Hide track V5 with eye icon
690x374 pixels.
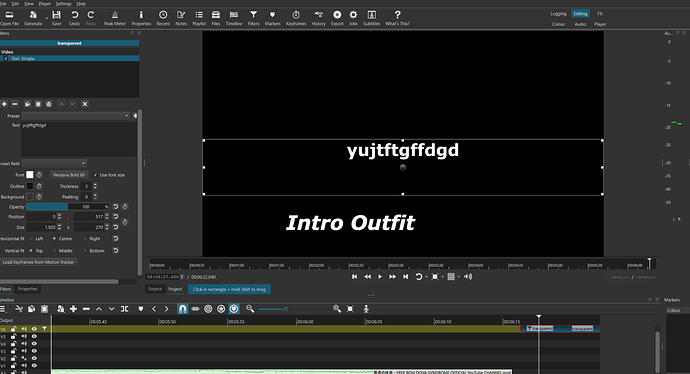pos(34,336)
